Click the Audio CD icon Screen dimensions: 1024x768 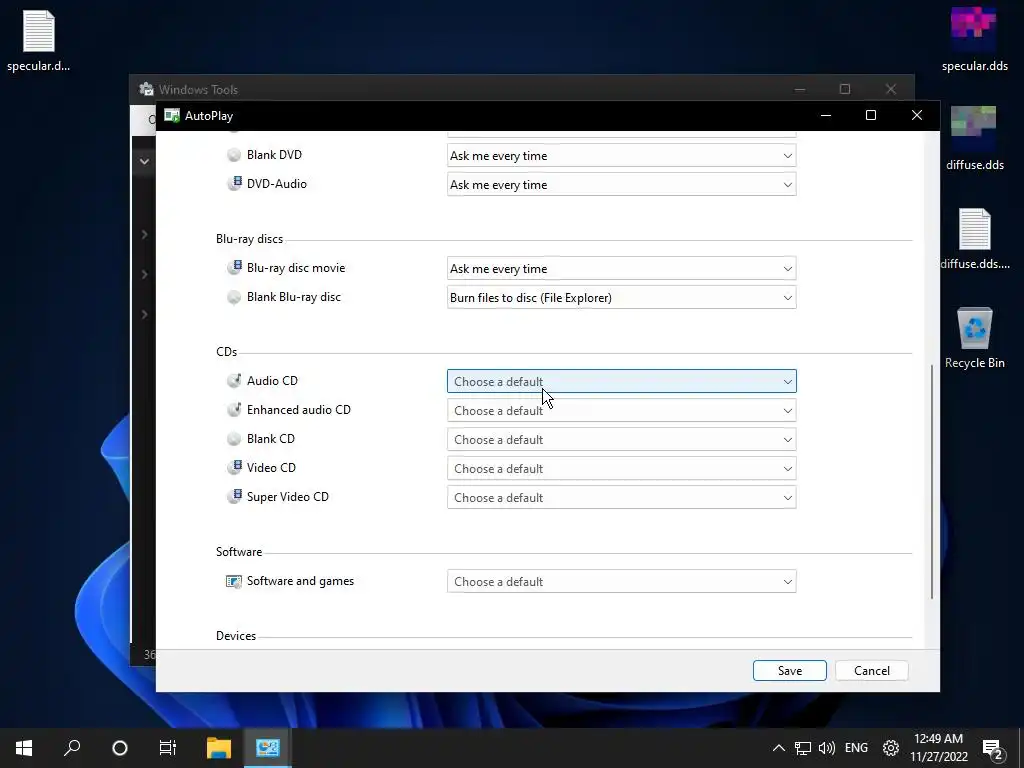click(x=234, y=381)
